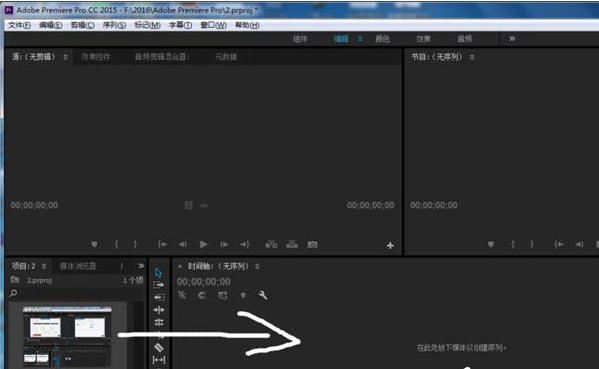
Task: Go to In point in Source monitor
Action: [162, 244]
